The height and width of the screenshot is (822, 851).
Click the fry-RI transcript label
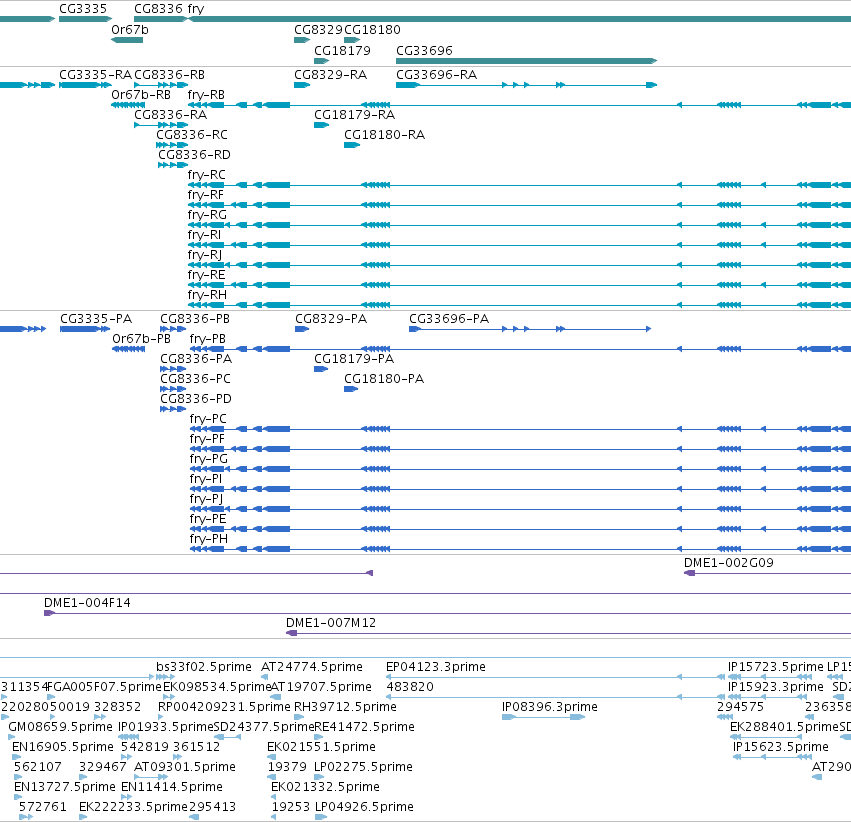pyautogui.click(x=205, y=235)
